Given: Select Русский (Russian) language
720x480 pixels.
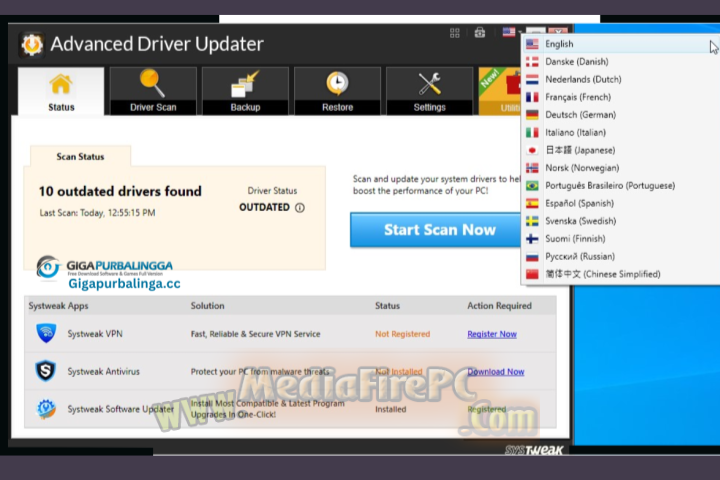Looking at the screenshot, I should pyautogui.click(x=620, y=256).
